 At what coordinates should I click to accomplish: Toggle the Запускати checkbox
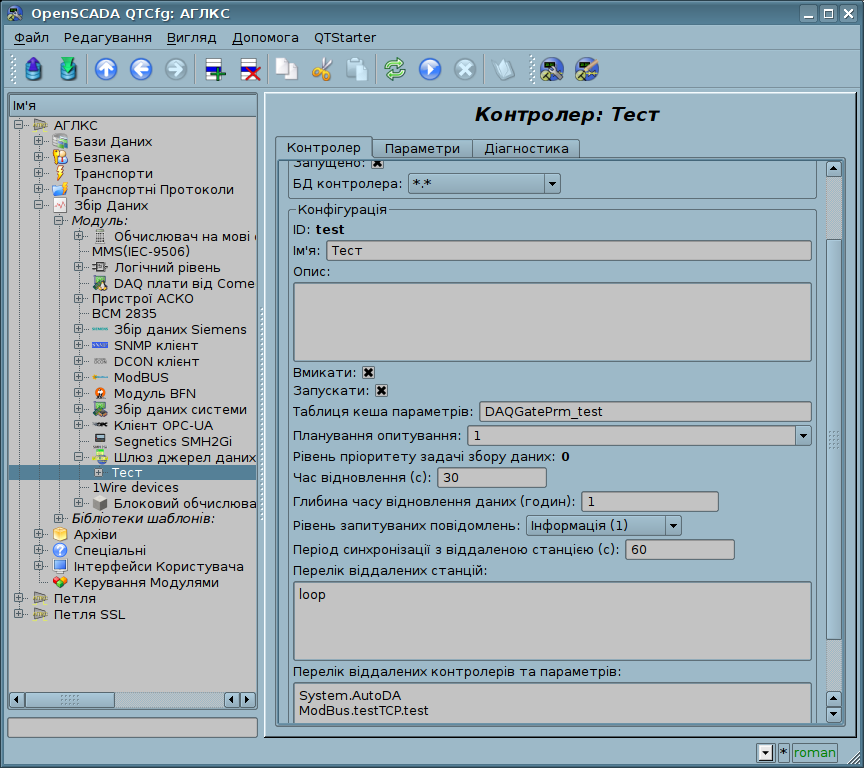[x=381, y=391]
